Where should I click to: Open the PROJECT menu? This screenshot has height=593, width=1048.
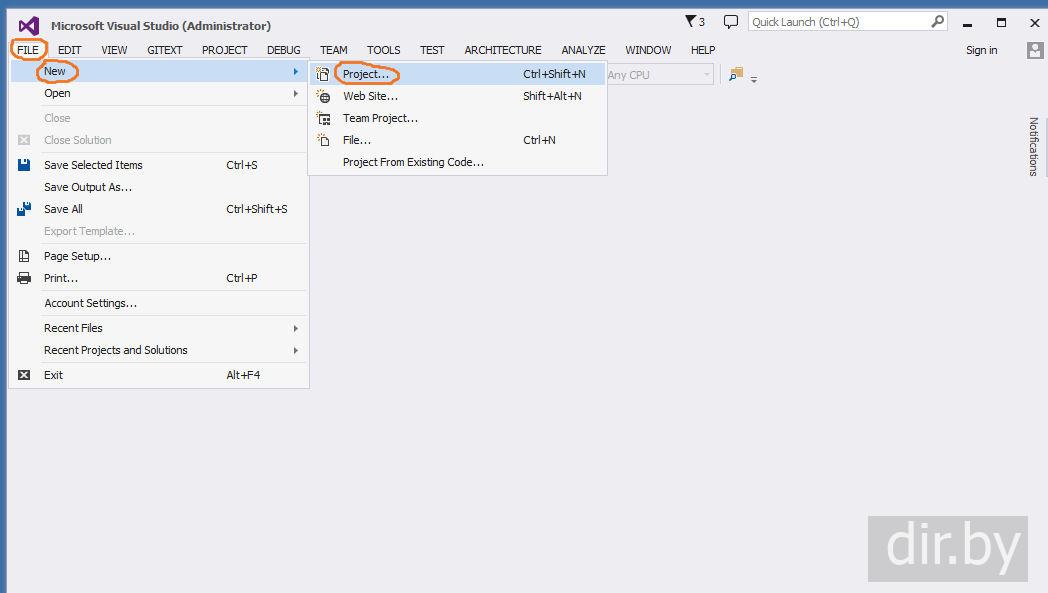[225, 50]
